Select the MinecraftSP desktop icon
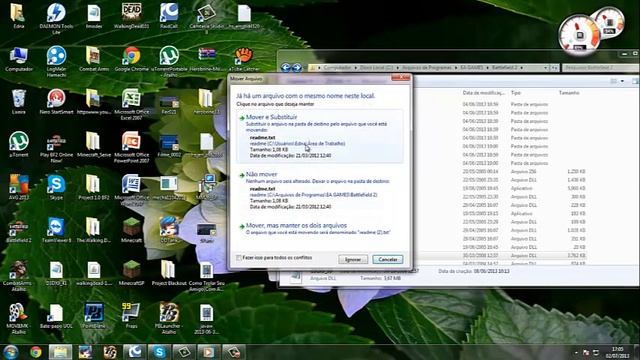 [131, 273]
